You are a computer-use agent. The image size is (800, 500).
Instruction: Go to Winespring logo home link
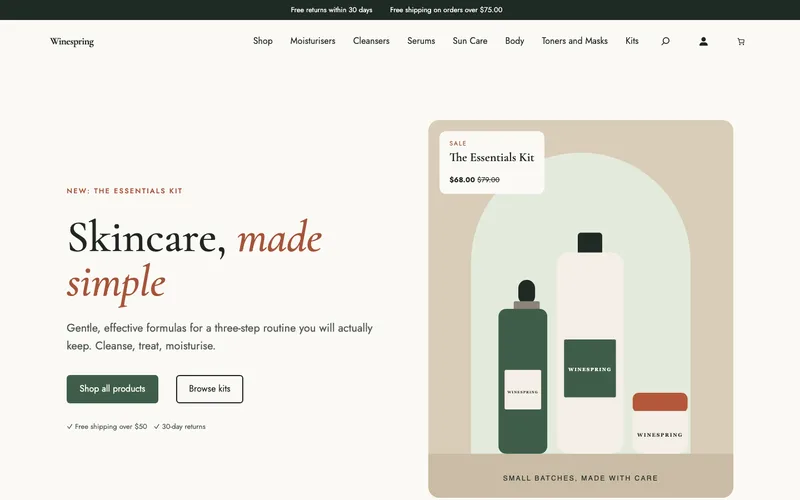(x=72, y=41)
